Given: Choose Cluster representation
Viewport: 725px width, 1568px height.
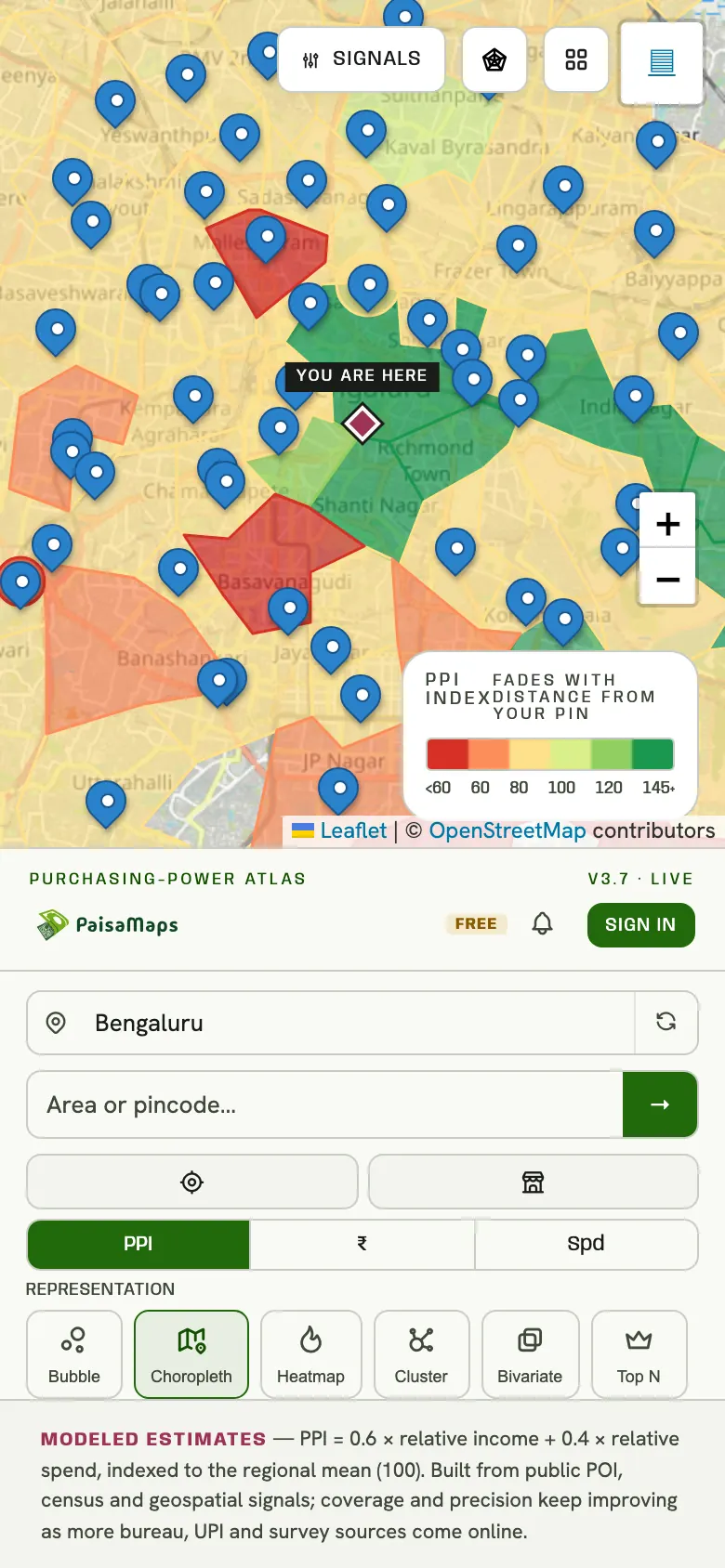Looking at the screenshot, I should [421, 1354].
